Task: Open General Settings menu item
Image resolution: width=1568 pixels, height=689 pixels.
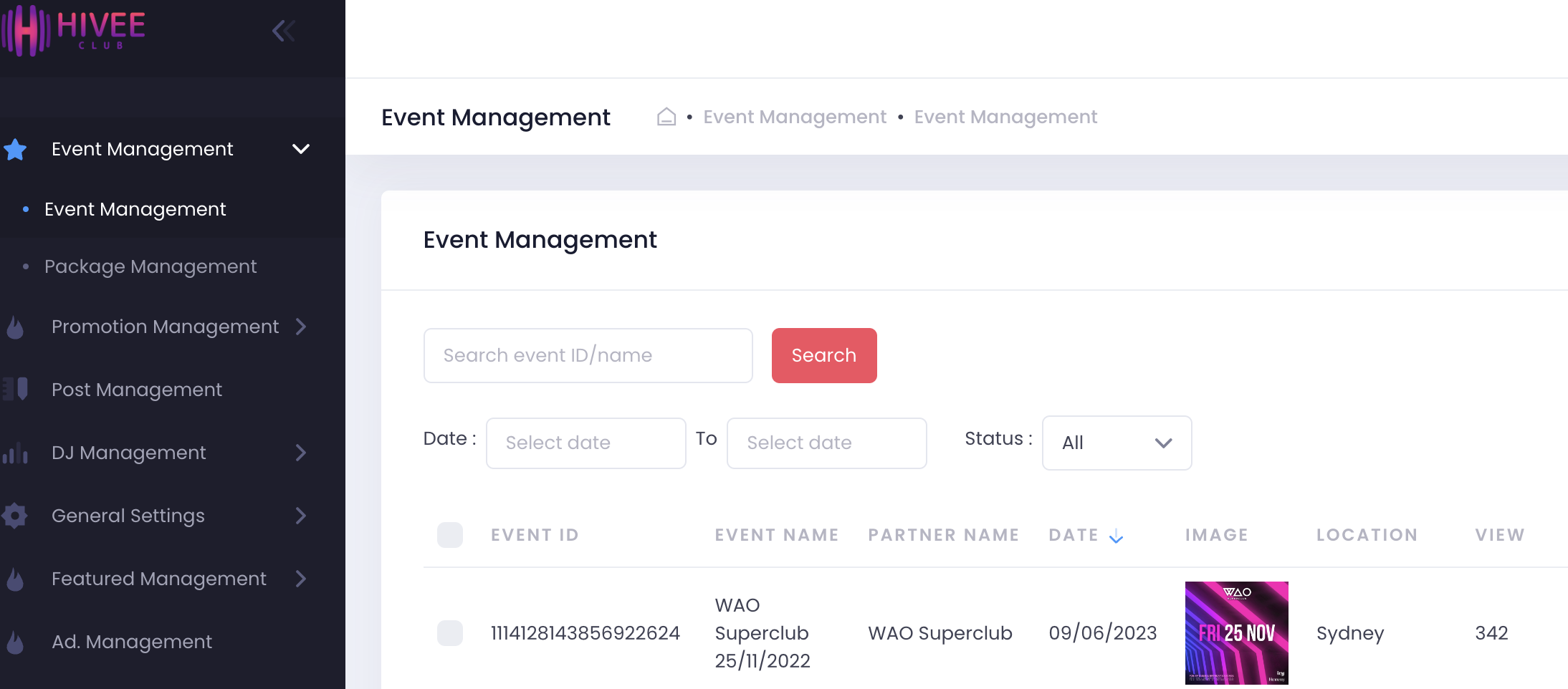Action: [128, 516]
